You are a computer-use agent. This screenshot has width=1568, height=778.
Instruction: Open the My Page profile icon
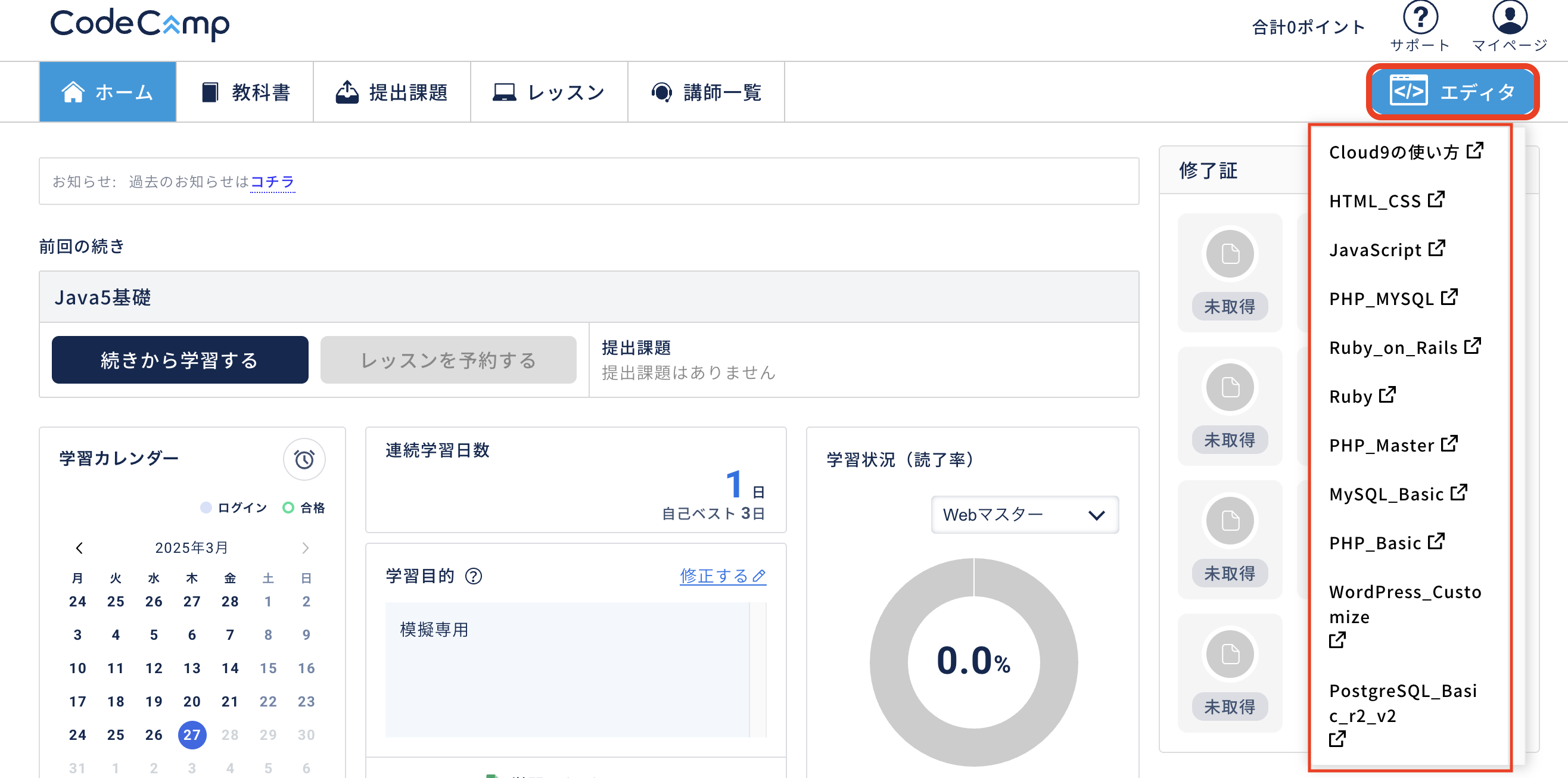pos(1509,18)
